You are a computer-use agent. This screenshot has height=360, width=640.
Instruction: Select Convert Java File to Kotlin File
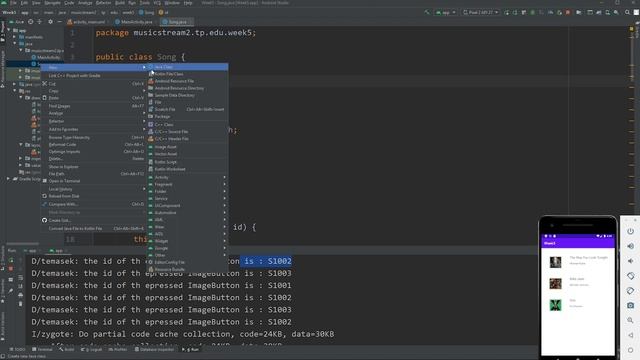click(x=93, y=229)
